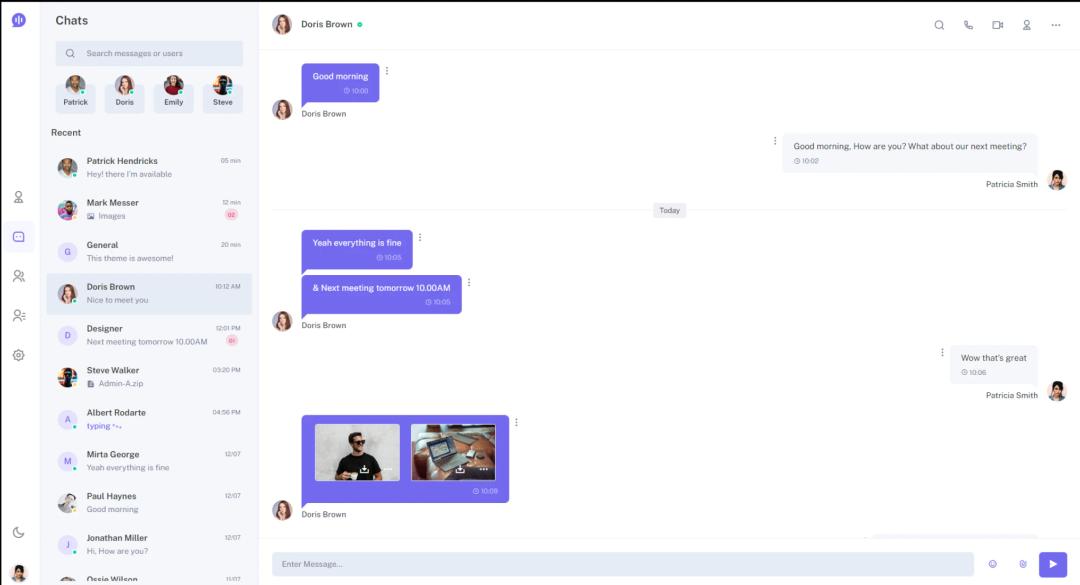Click the attachment paperclip icon
Screen dimensions: 1080x585
click(x=1022, y=564)
